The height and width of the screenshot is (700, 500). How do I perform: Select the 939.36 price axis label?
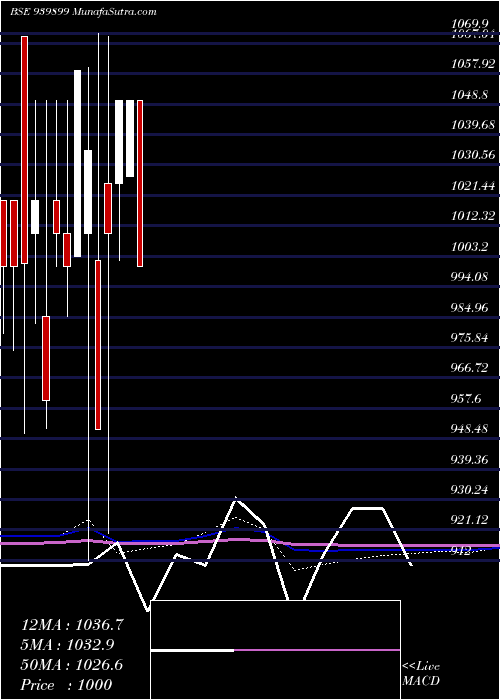coord(469,460)
